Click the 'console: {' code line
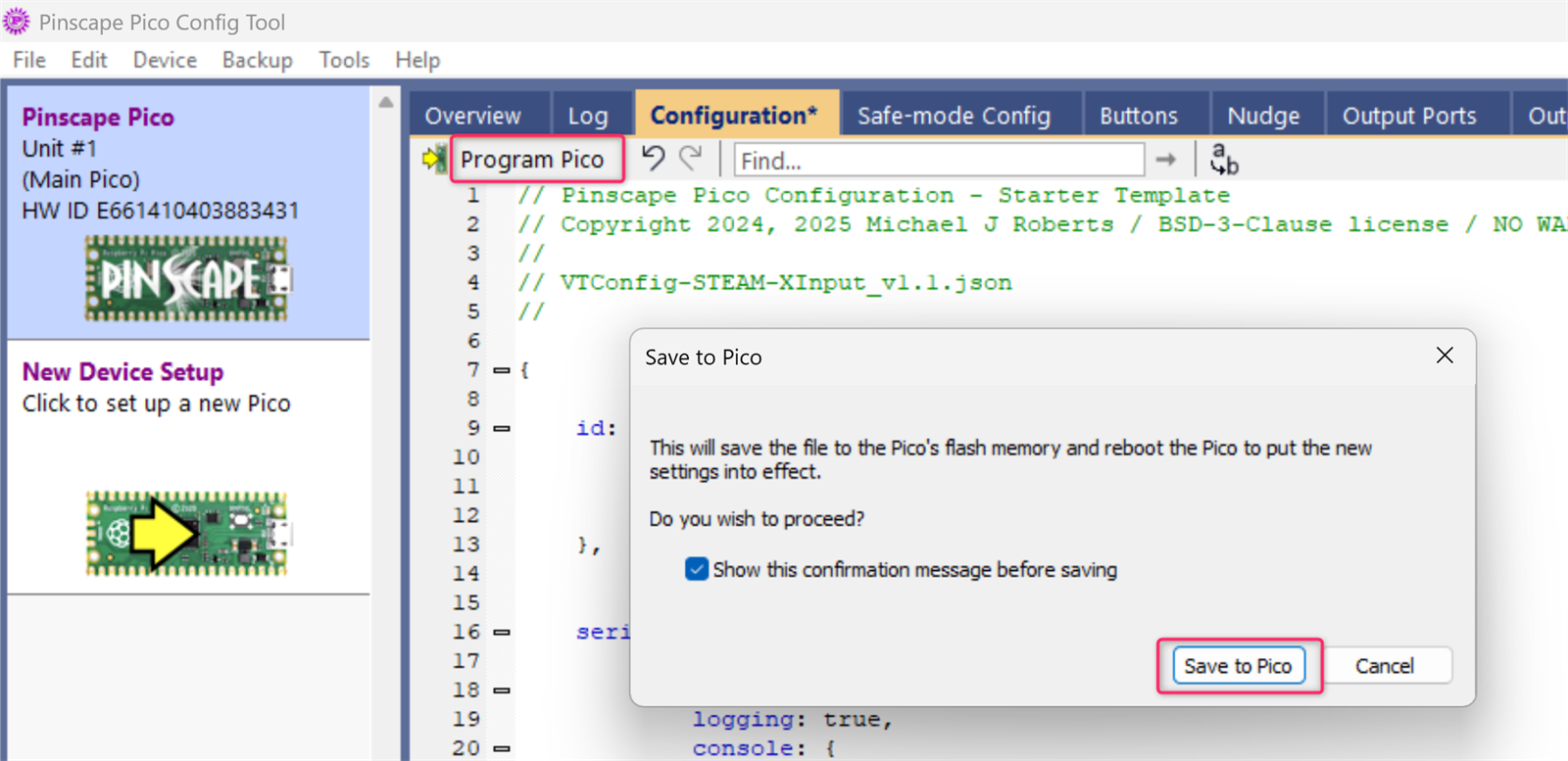1568x761 pixels. point(764,748)
